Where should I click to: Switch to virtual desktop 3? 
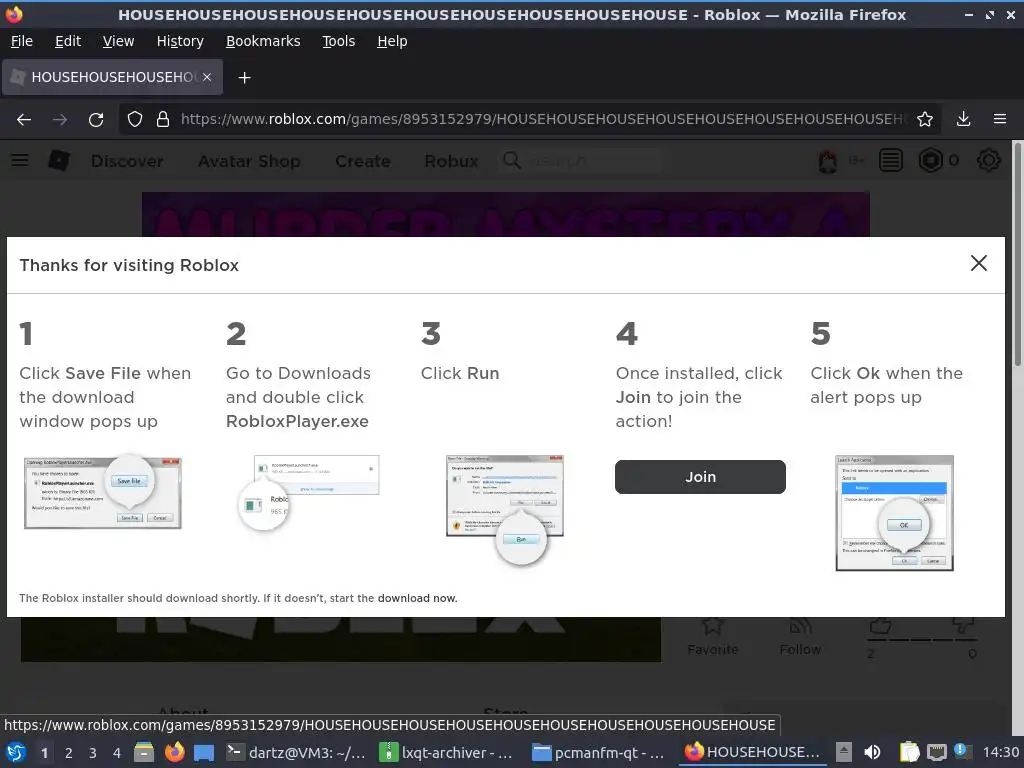click(93, 753)
